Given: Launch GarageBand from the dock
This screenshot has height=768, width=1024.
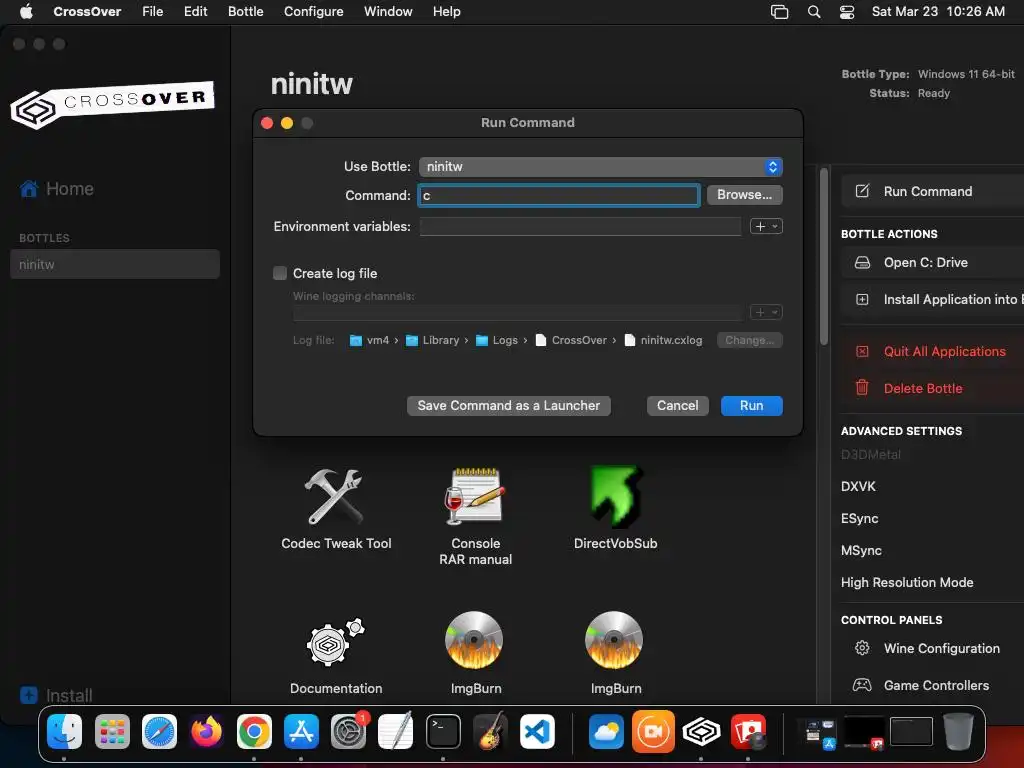Looking at the screenshot, I should 490,731.
